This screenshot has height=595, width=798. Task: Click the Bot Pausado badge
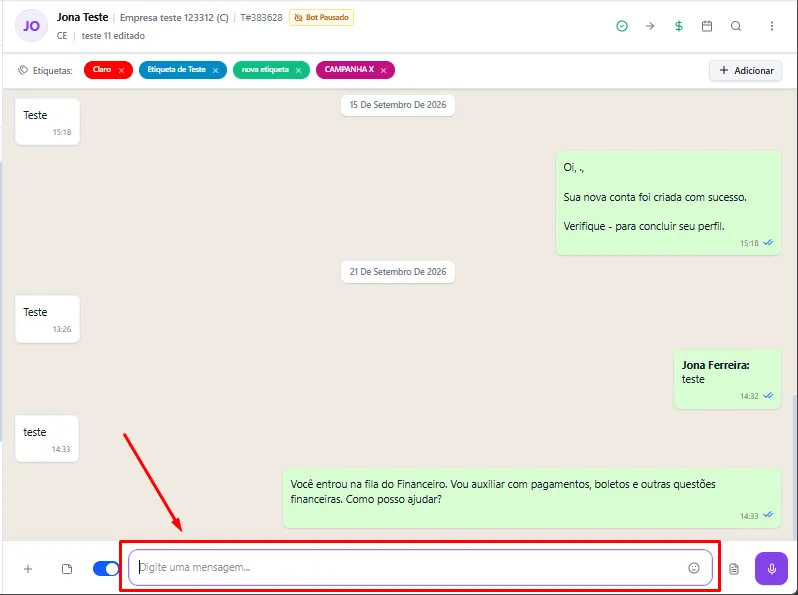pos(321,17)
